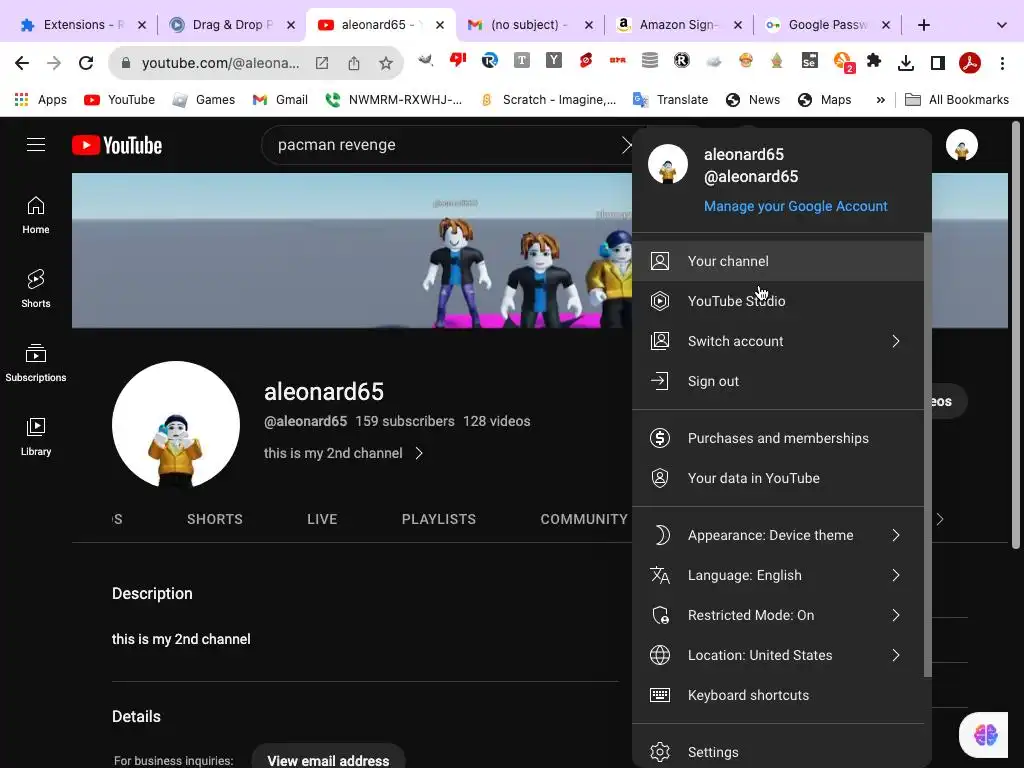
Task: Switch to the LIVE channel tab
Action: (322, 519)
